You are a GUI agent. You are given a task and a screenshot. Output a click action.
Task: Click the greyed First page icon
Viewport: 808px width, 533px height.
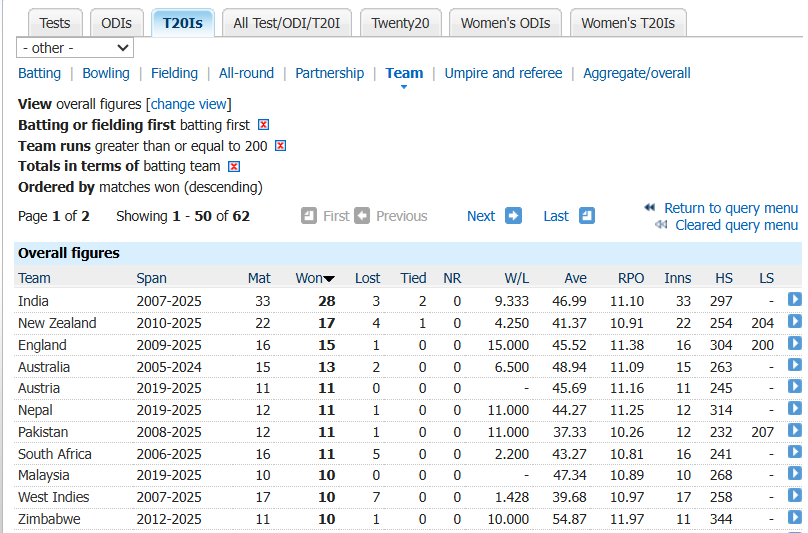309,215
